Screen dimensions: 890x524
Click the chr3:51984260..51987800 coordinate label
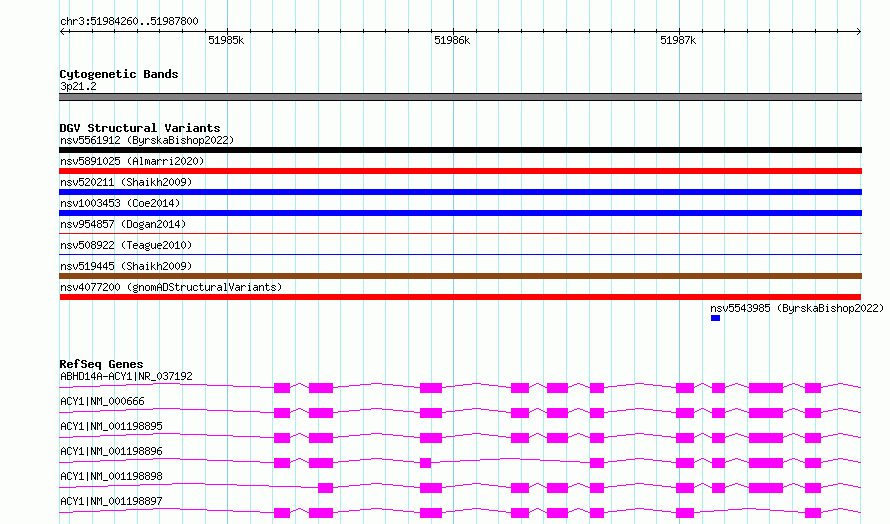point(129,22)
